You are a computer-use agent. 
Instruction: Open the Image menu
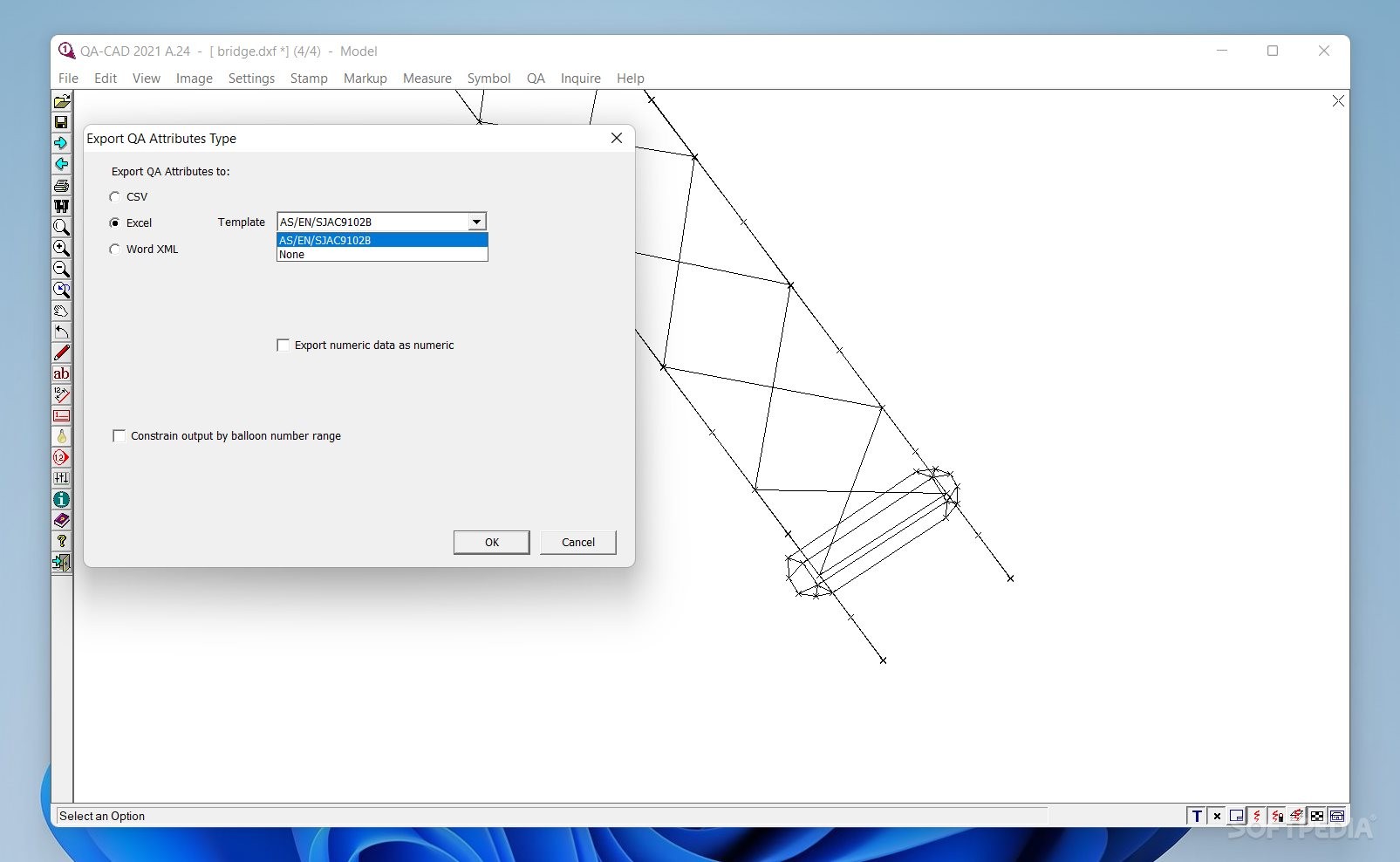tap(195, 79)
